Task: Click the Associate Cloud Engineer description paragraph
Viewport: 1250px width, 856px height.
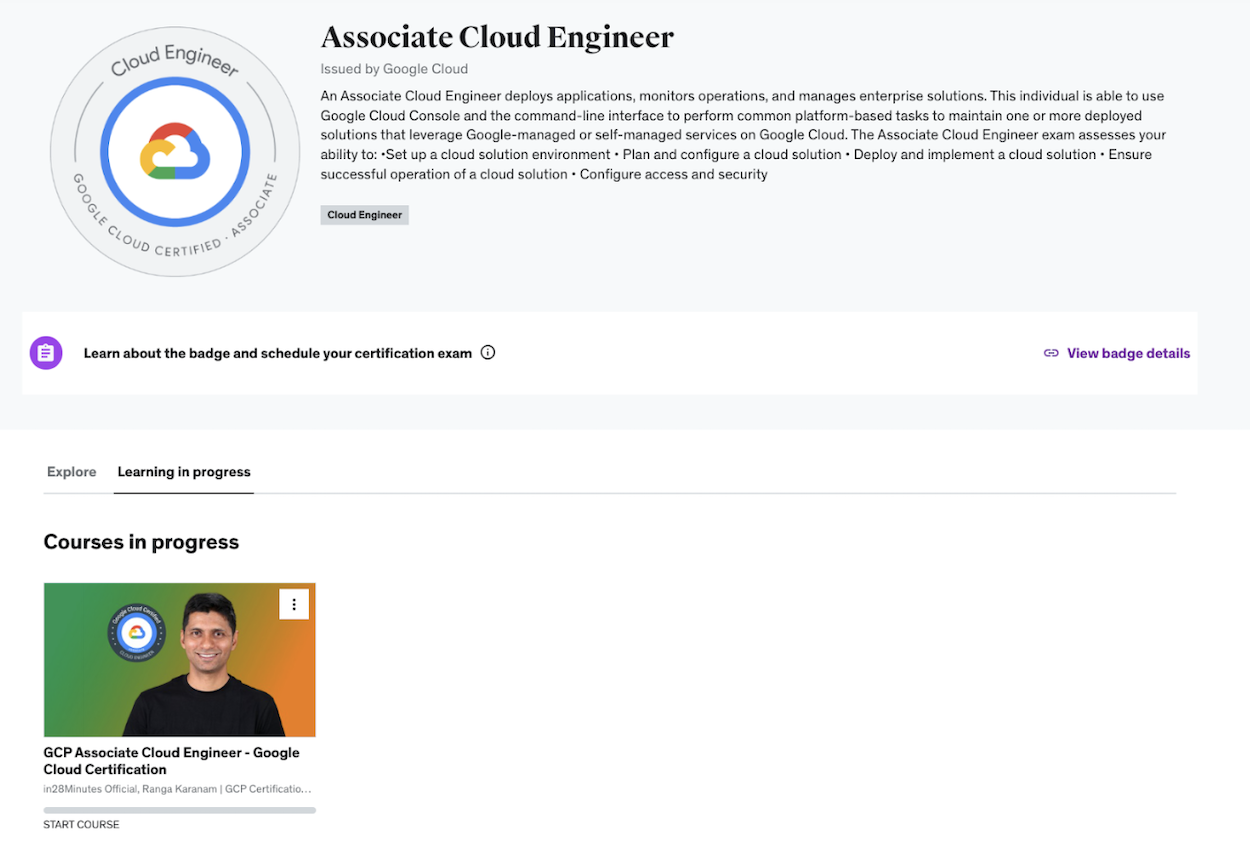Action: [742, 135]
